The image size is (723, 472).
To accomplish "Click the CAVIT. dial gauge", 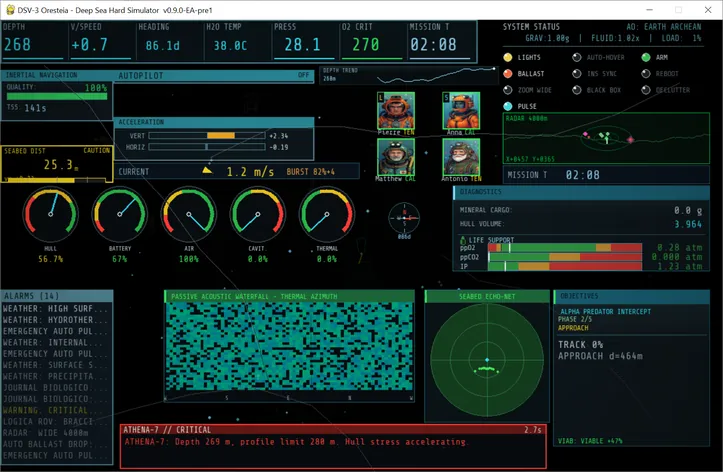I will click(258, 214).
